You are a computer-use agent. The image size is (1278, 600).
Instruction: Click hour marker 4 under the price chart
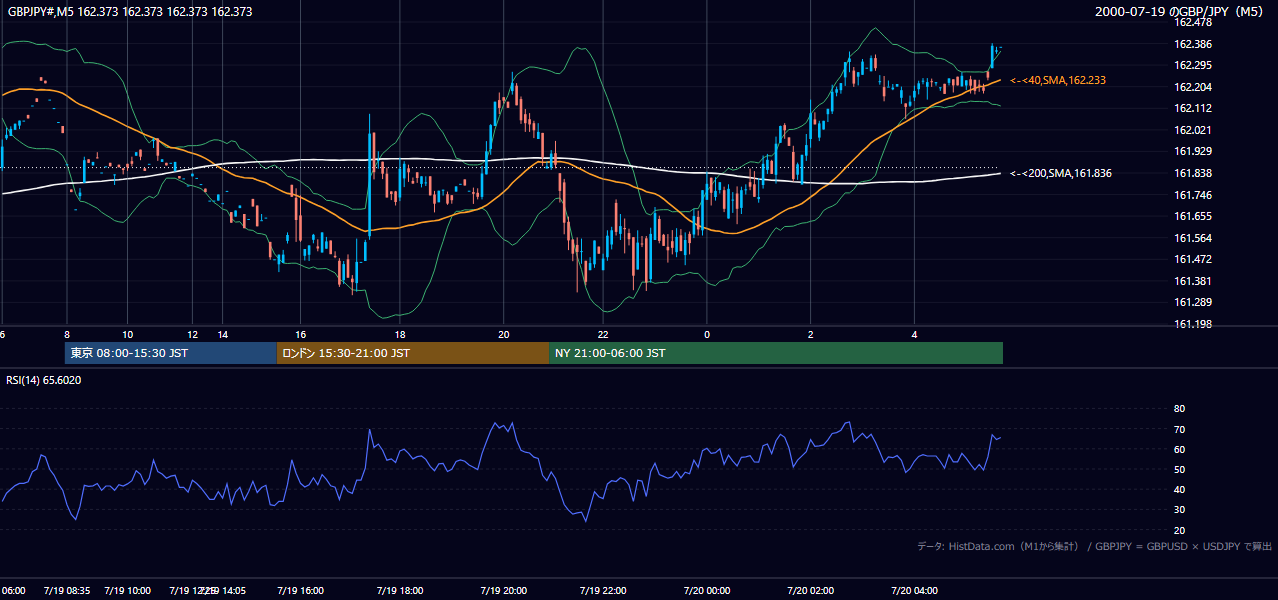(x=914, y=335)
